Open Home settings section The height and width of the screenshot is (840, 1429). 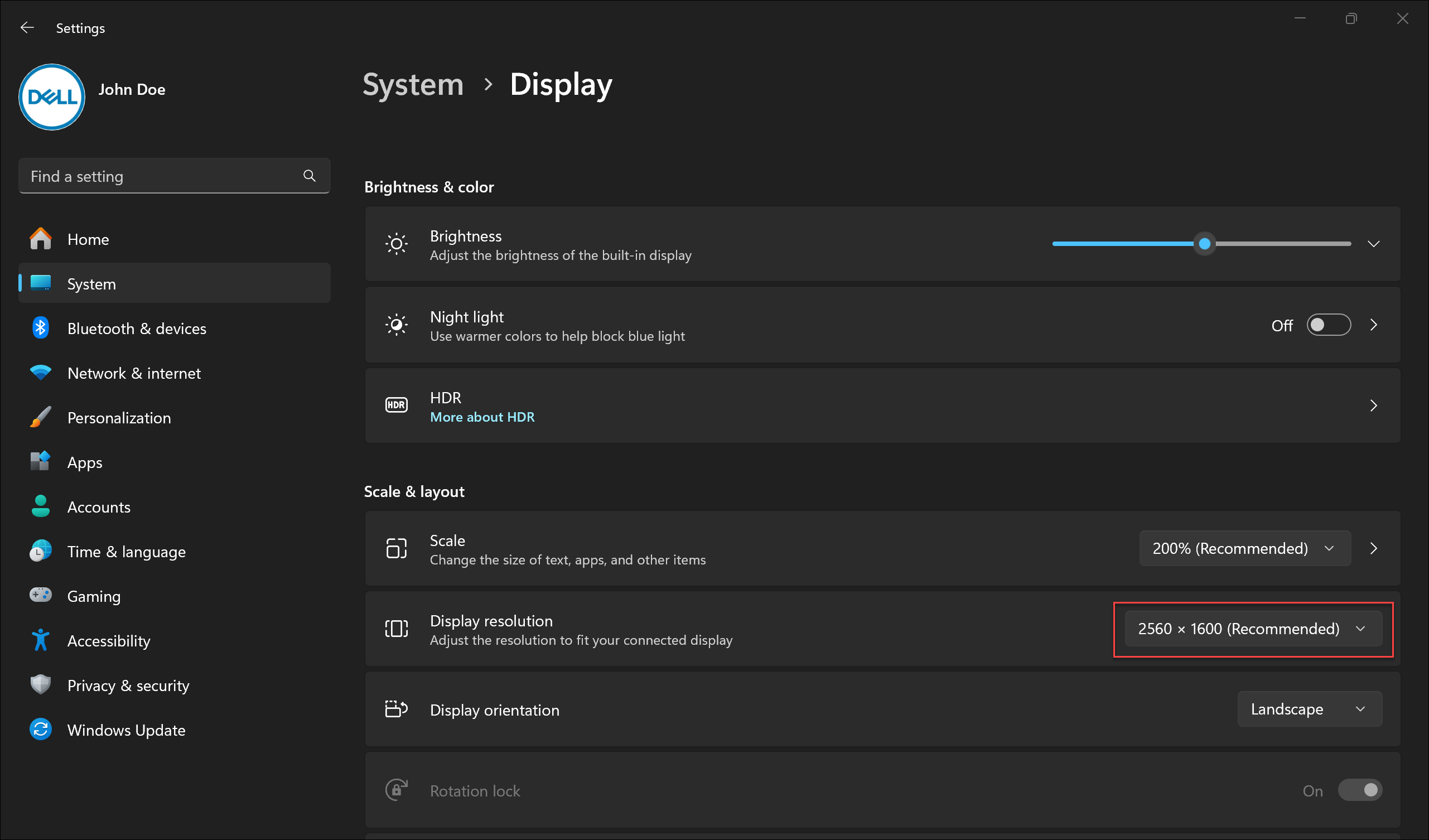coord(88,239)
